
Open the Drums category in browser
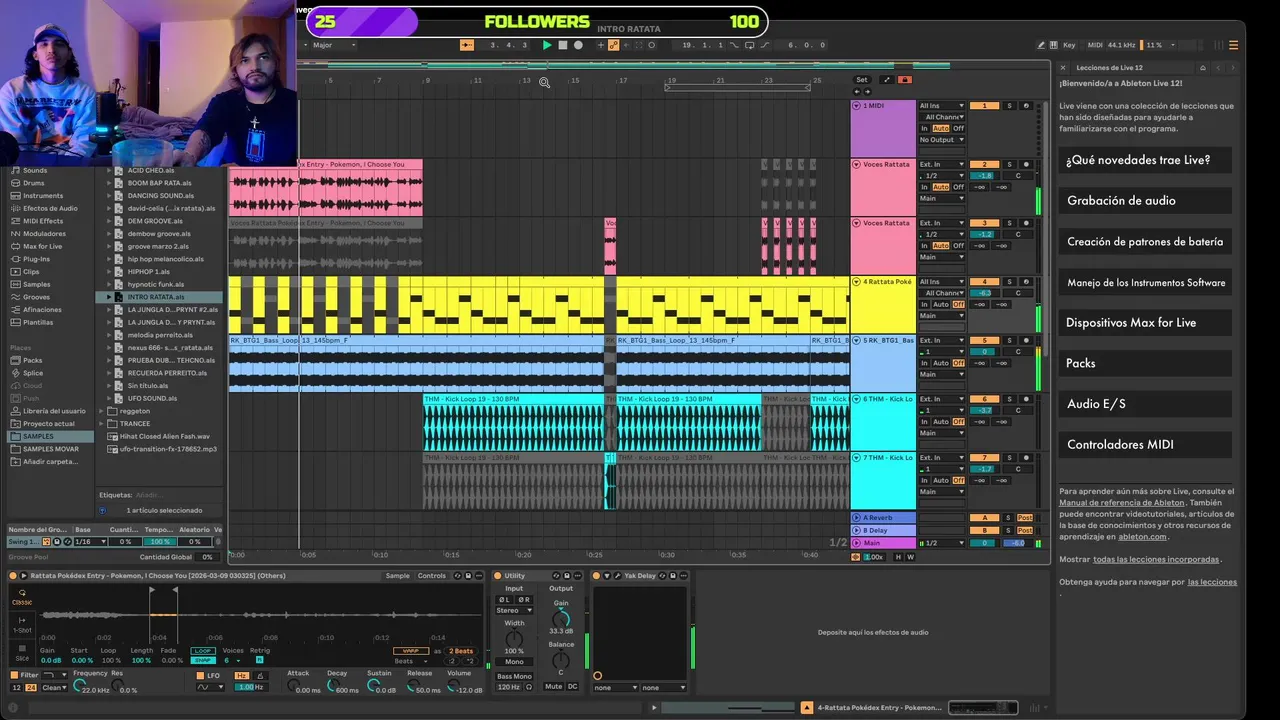pyautogui.click(x=34, y=183)
